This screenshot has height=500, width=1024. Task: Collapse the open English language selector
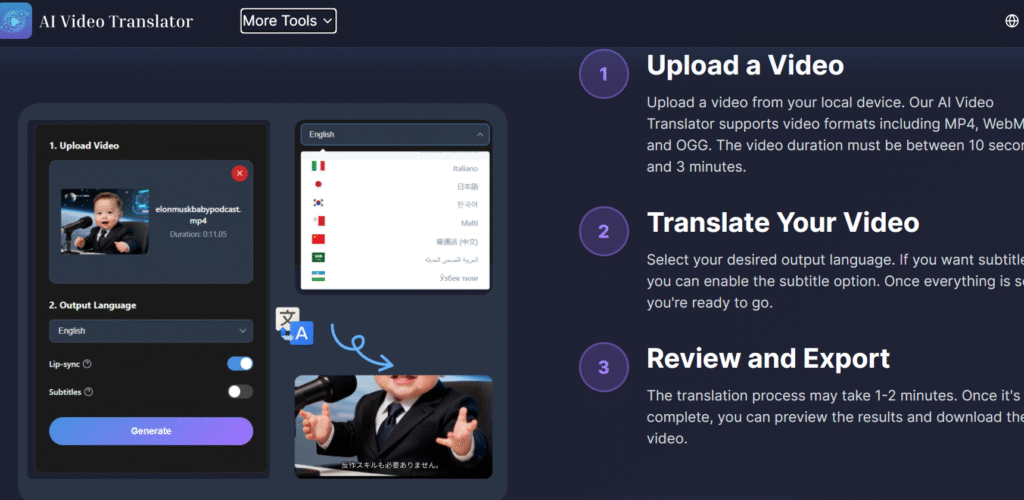[x=395, y=134]
